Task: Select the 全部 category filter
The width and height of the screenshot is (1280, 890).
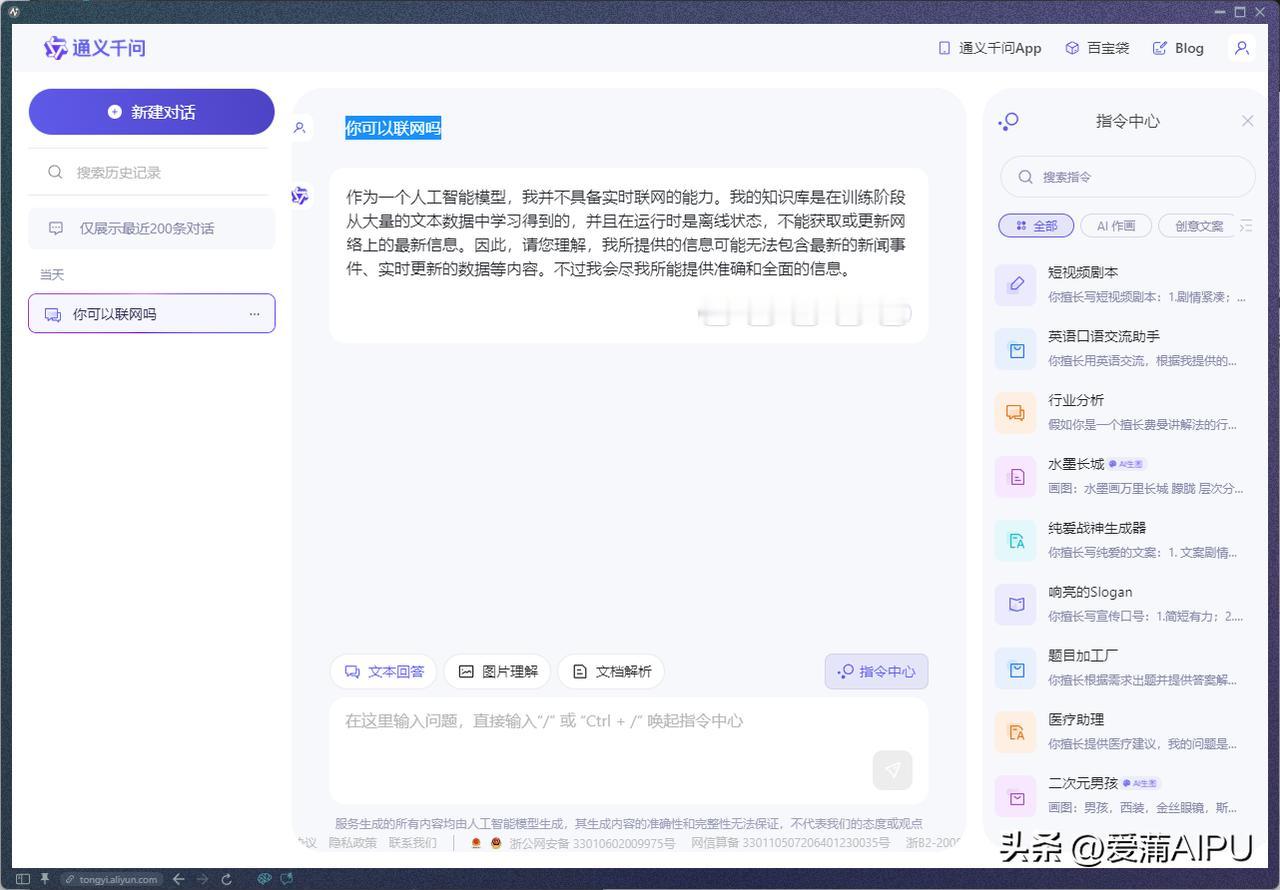Action: click(1036, 226)
